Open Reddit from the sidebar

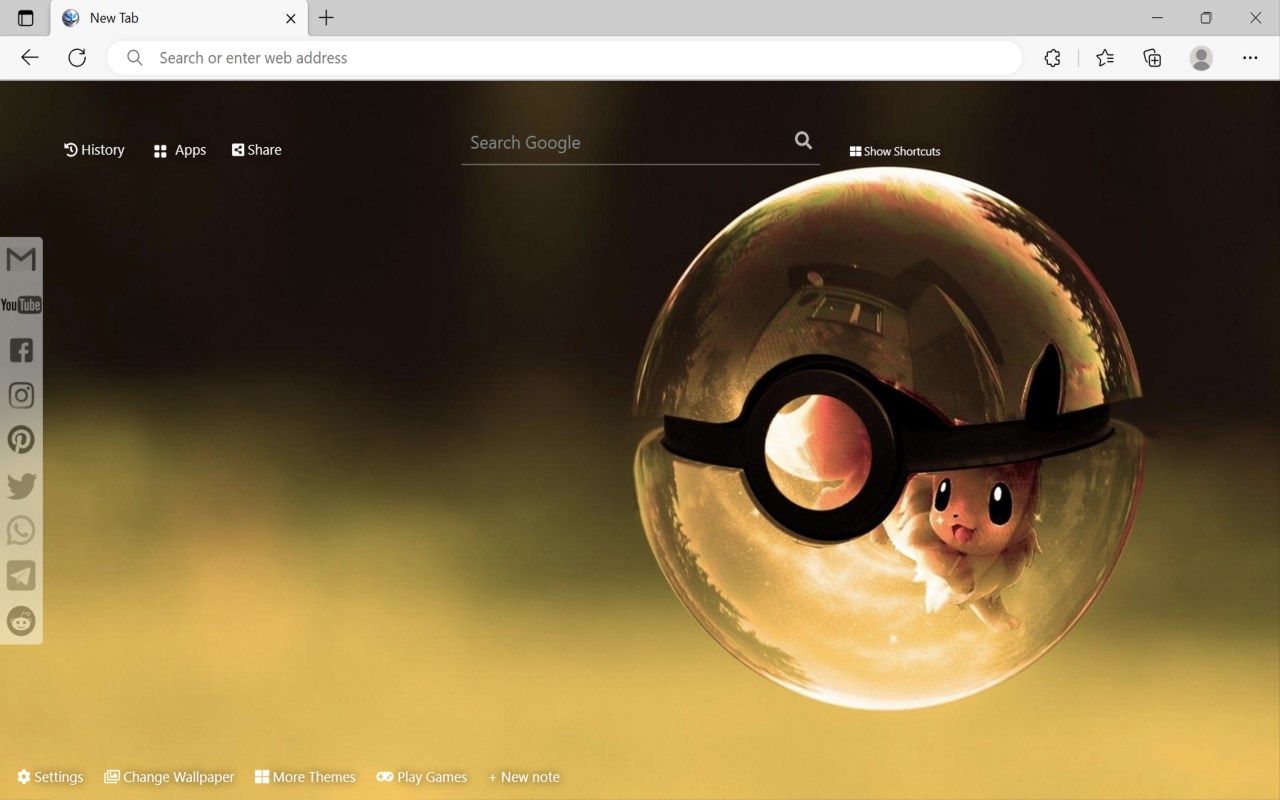coord(21,621)
